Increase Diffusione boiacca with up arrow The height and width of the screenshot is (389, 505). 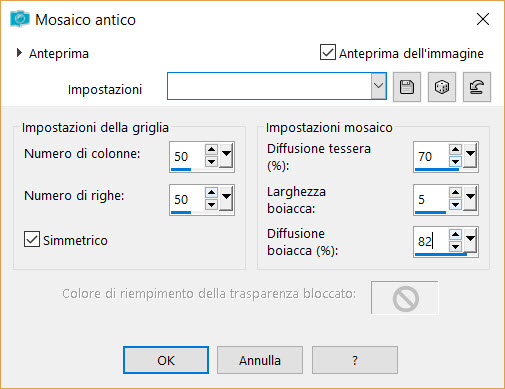[x=455, y=234]
